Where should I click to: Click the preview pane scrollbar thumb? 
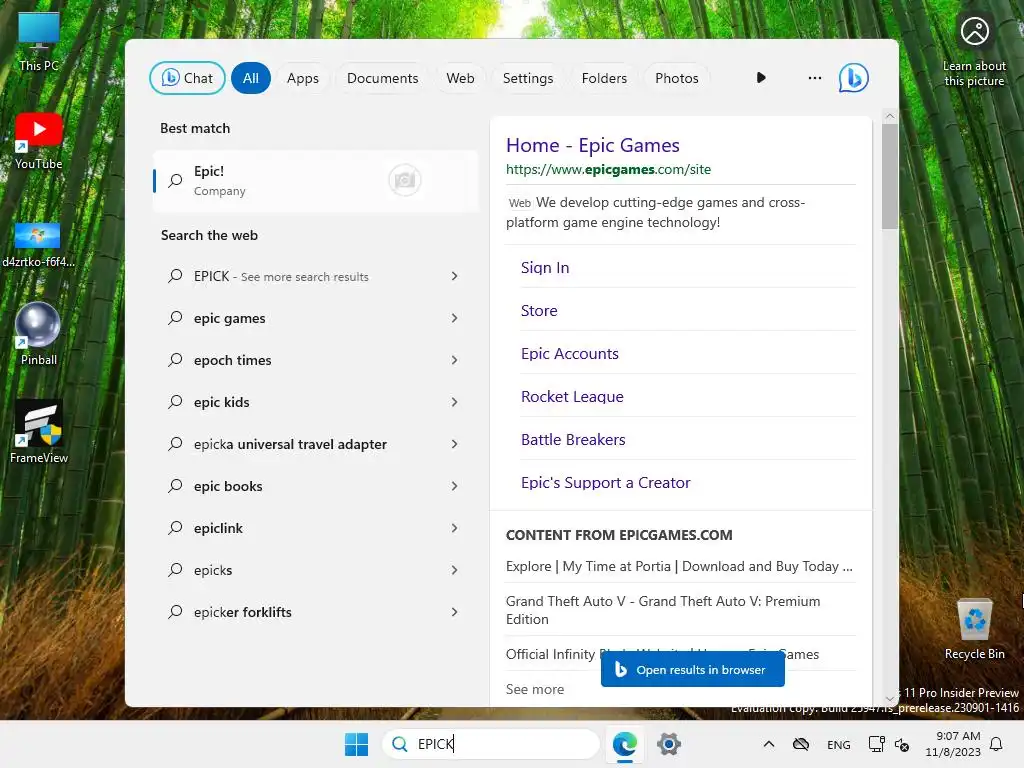coord(889,176)
